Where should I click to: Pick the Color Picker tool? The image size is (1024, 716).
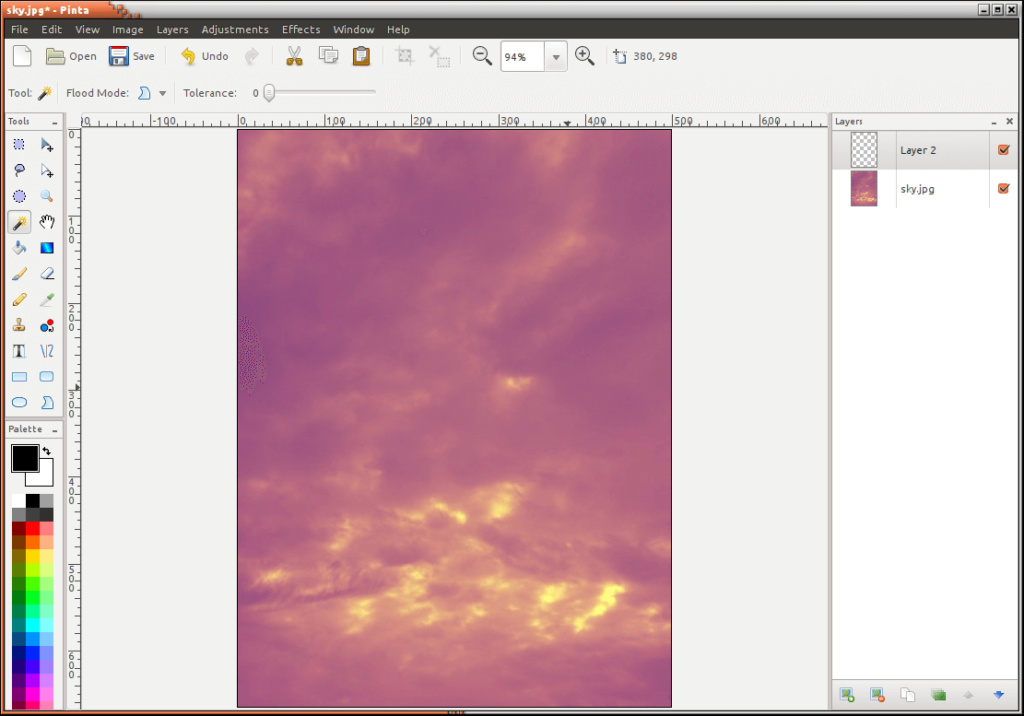pyautogui.click(x=46, y=300)
